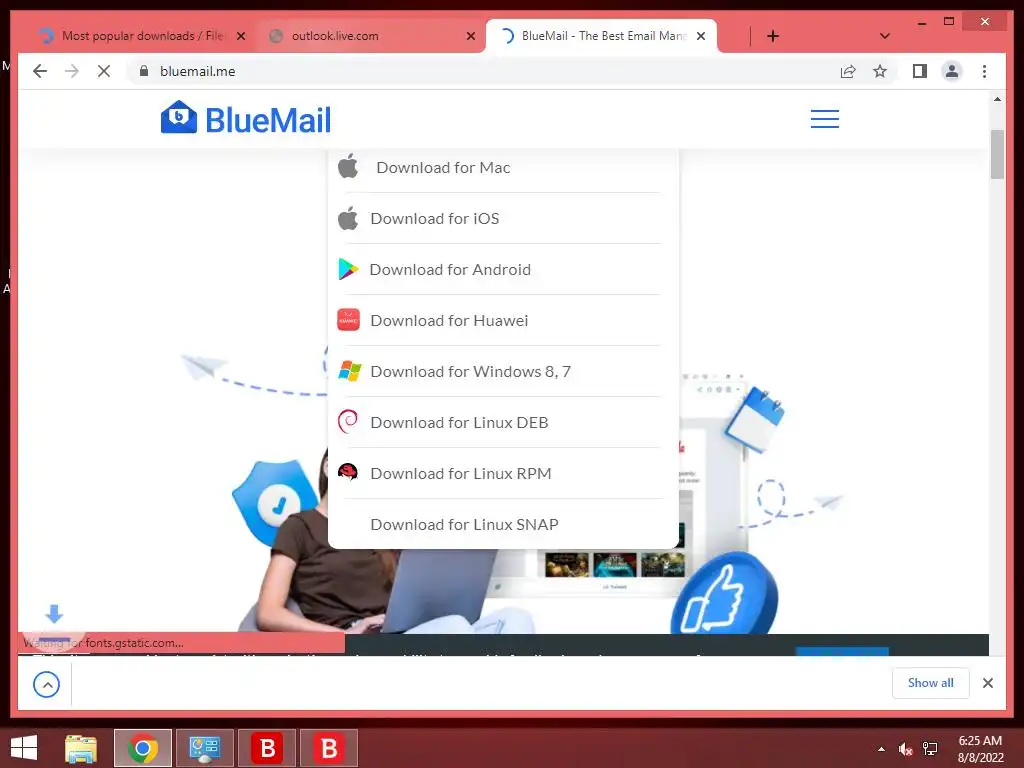1024x768 pixels.
Task: Click the page vertical scrollbar thumb
Action: pyautogui.click(x=997, y=154)
